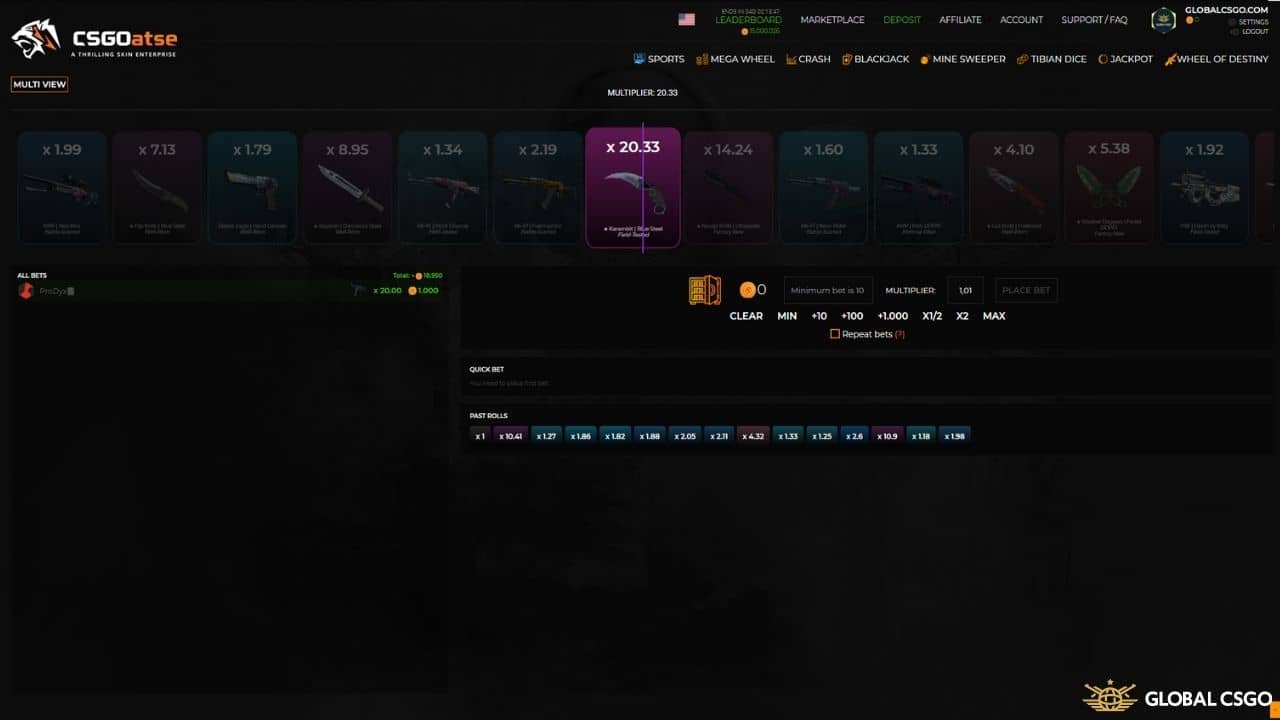1280x720 pixels.
Task: Click past roll x 1.27
Action: [x=546, y=436]
